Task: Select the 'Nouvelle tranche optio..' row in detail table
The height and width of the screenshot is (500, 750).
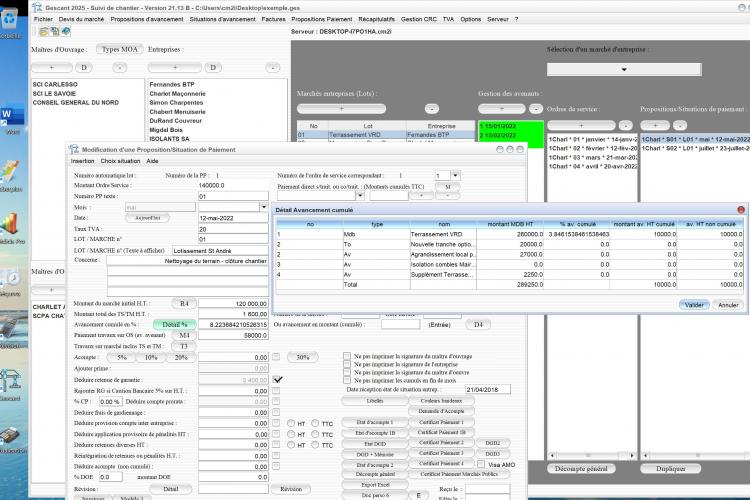Action: (x=510, y=244)
